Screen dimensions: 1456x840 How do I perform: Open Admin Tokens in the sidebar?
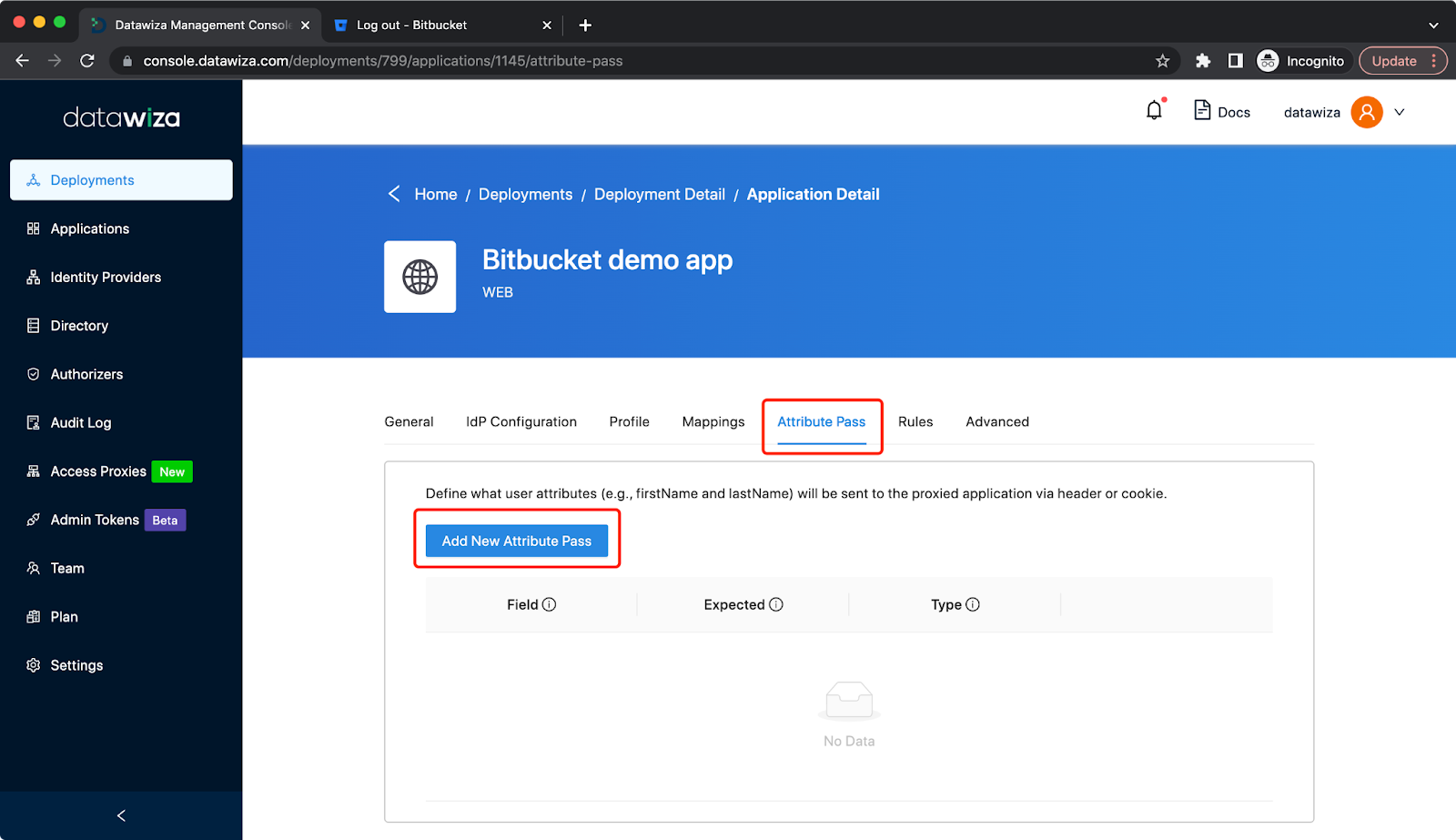point(121,520)
